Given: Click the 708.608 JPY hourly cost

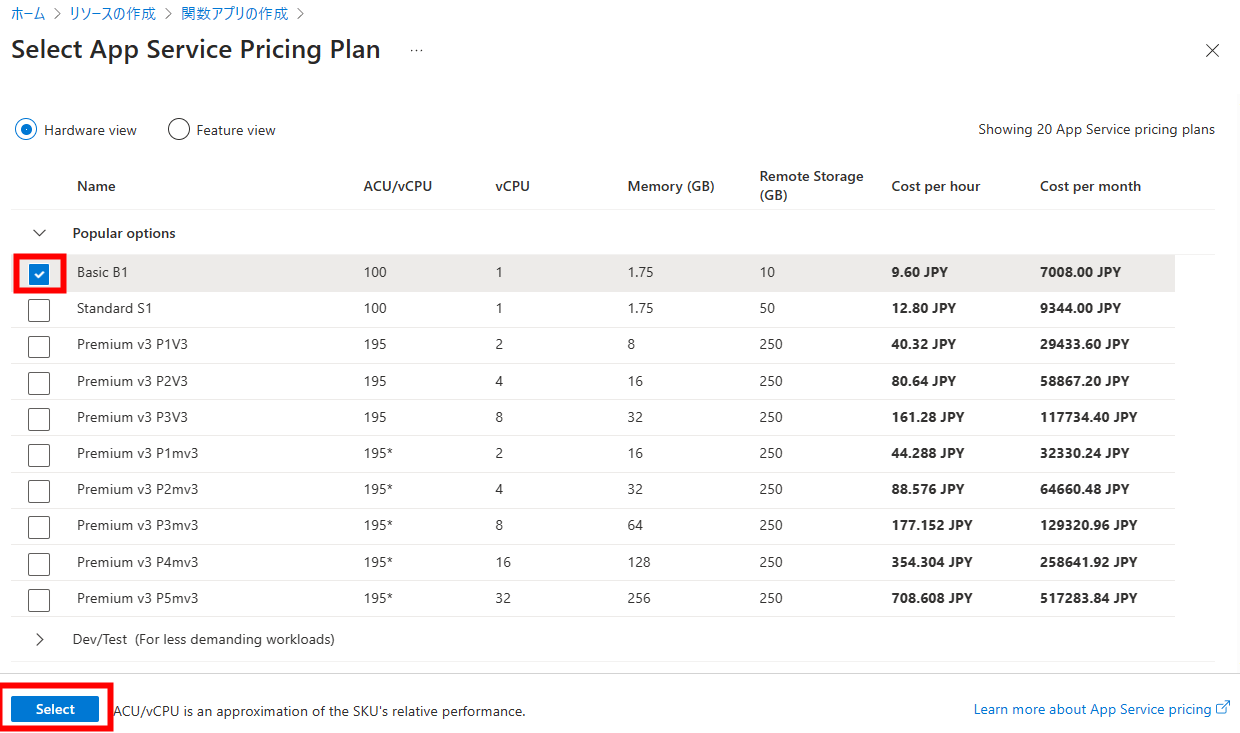Looking at the screenshot, I should point(932,598).
